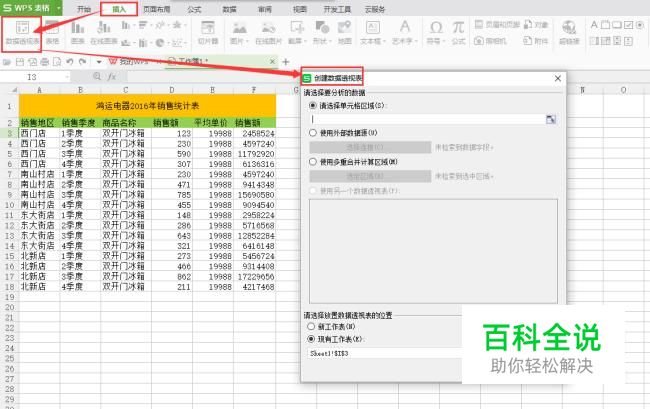Viewport: 650px width, 409px height.
Task: Switch to the 开始 ribbon tab
Action: click(x=84, y=9)
